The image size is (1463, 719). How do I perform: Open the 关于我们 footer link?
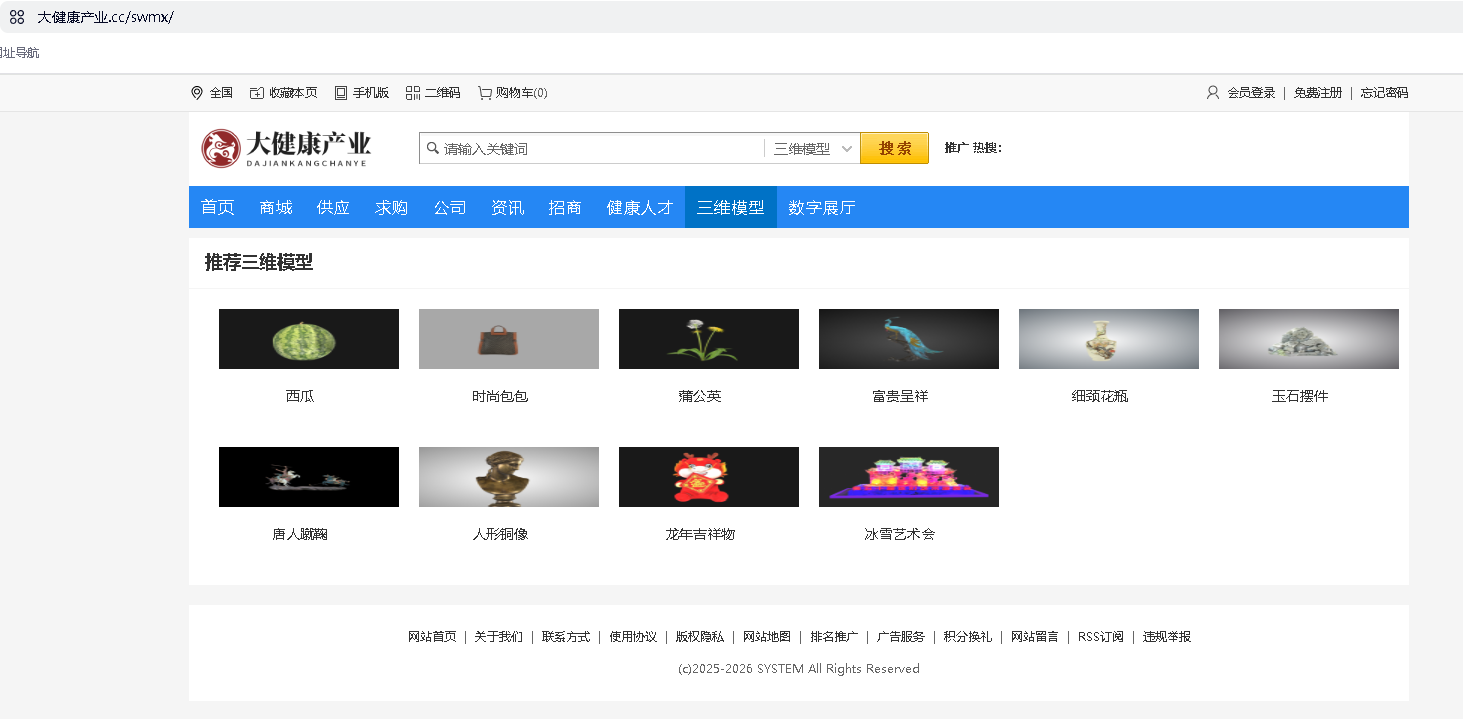(499, 637)
